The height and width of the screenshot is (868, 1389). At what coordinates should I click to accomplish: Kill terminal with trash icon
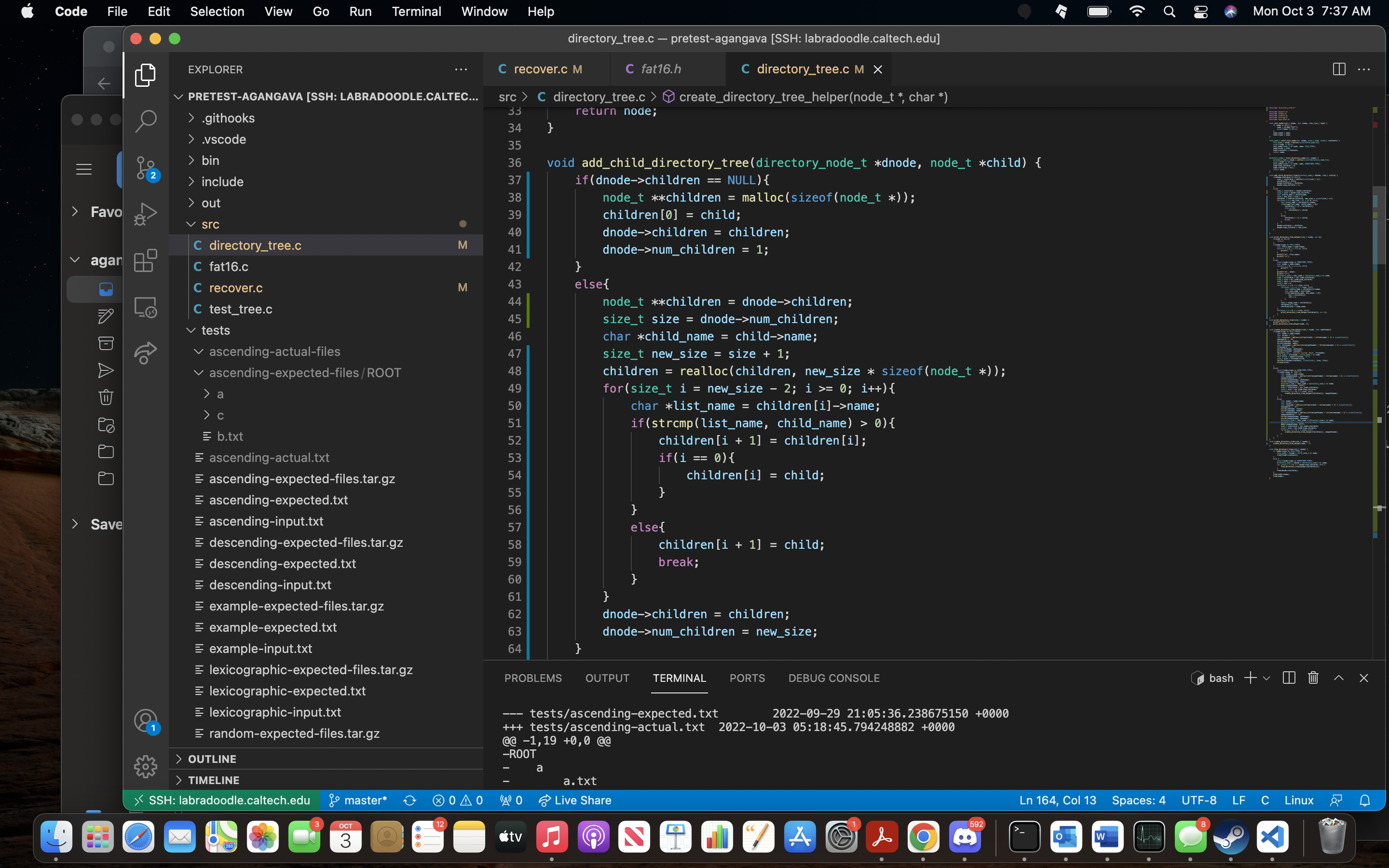pyautogui.click(x=1313, y=678)
